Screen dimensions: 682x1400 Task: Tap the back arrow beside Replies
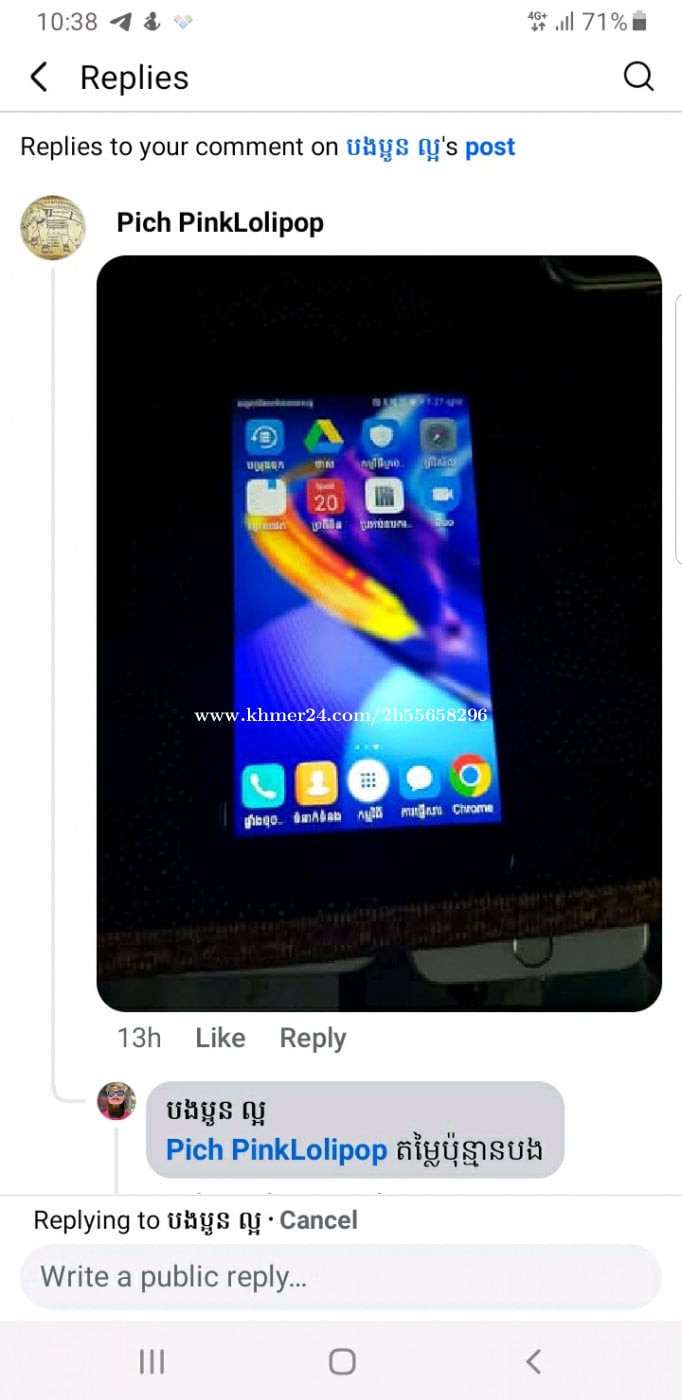click(39, 77)
